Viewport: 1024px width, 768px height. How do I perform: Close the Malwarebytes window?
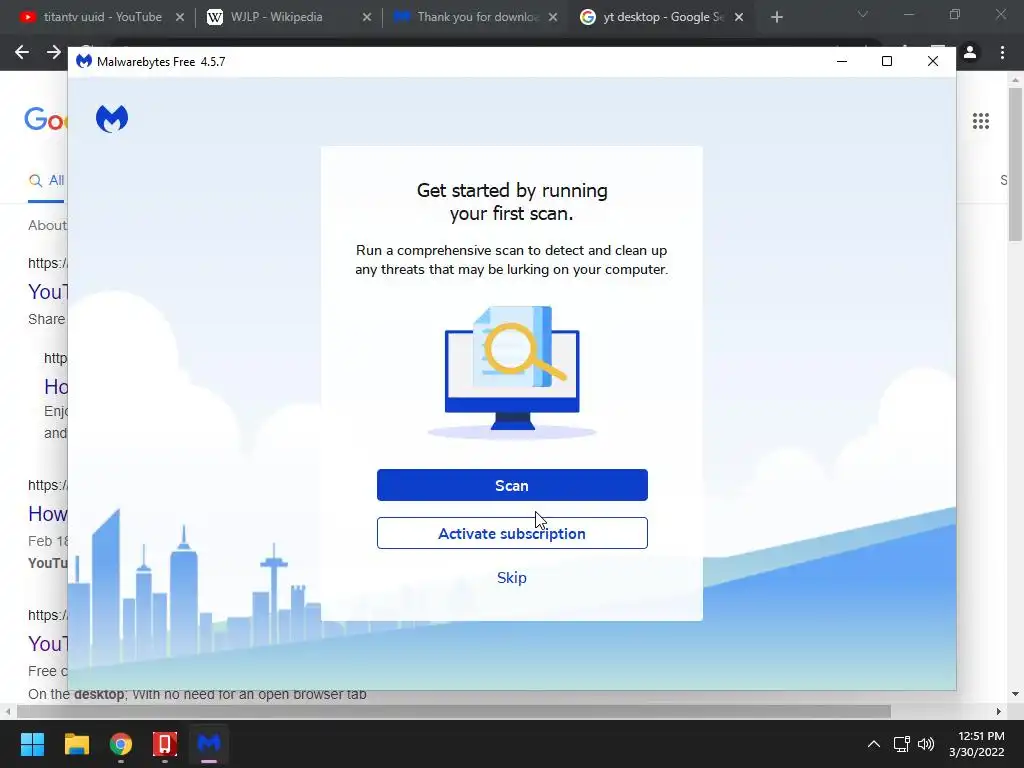point(933,61)
